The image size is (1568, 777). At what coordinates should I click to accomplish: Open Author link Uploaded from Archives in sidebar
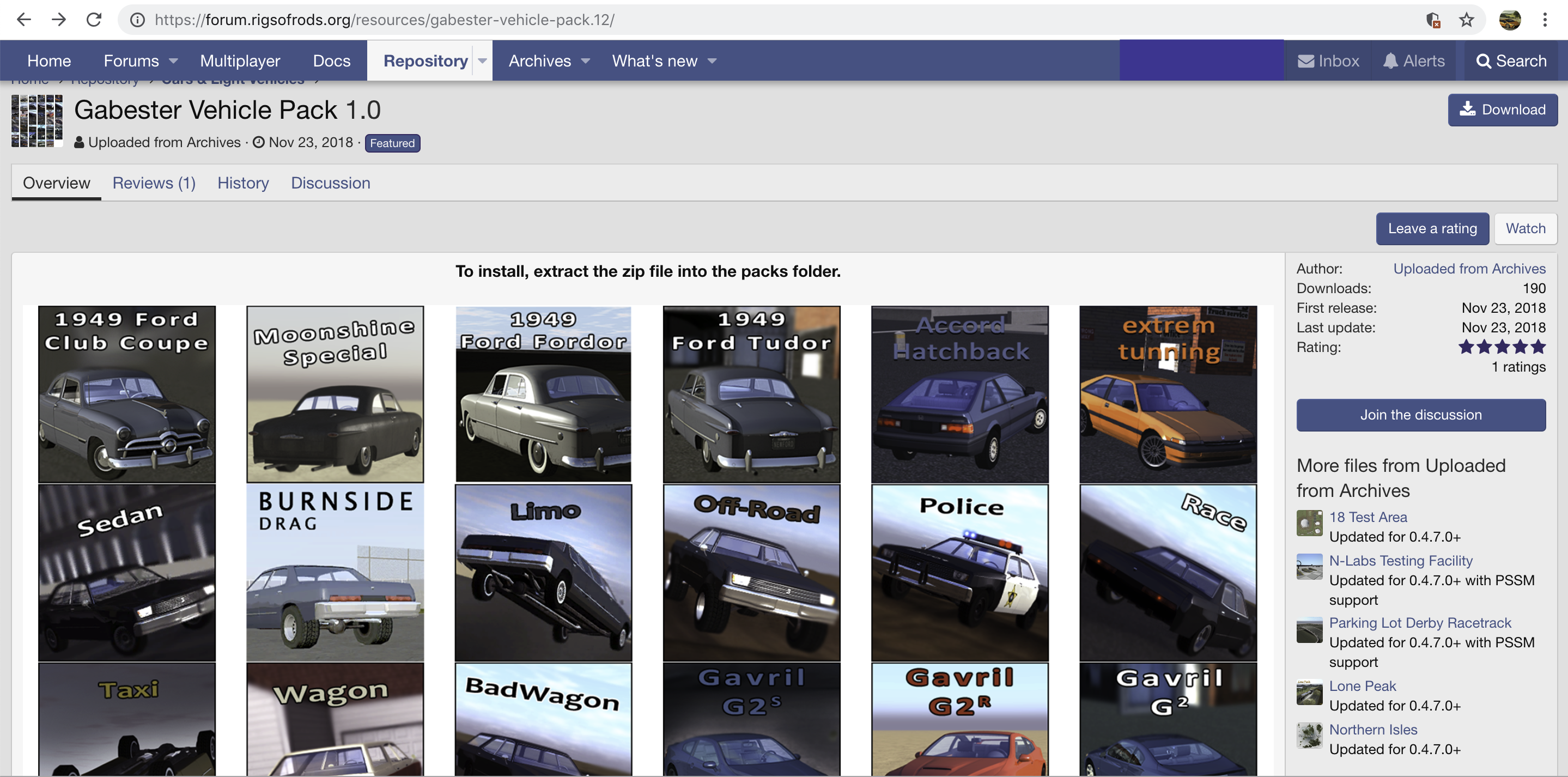tap(1469, 269)
